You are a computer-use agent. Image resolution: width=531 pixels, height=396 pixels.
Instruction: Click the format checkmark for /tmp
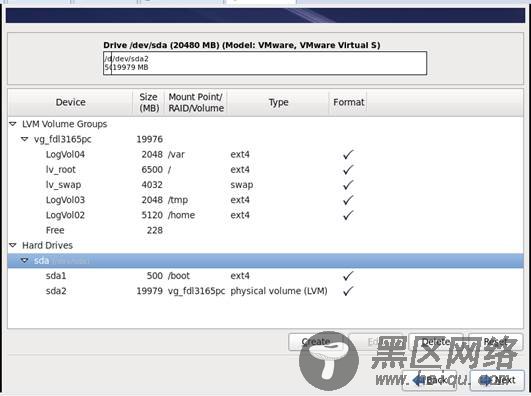(x=348, y=200)
